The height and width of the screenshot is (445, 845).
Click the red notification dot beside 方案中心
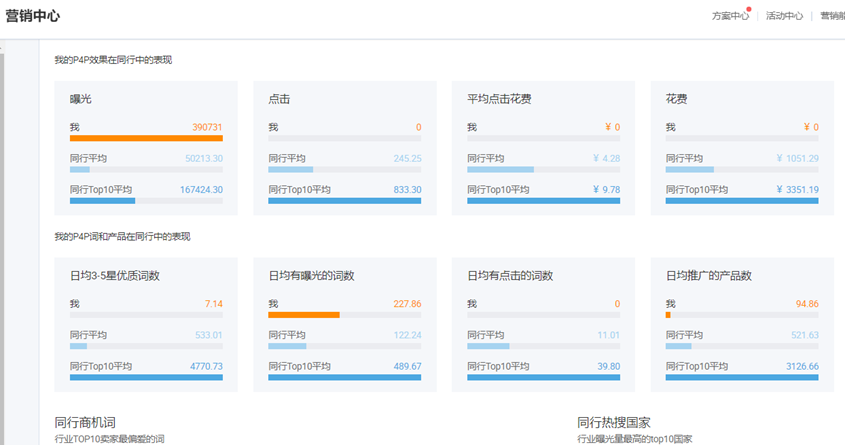(x=748, y=10)
